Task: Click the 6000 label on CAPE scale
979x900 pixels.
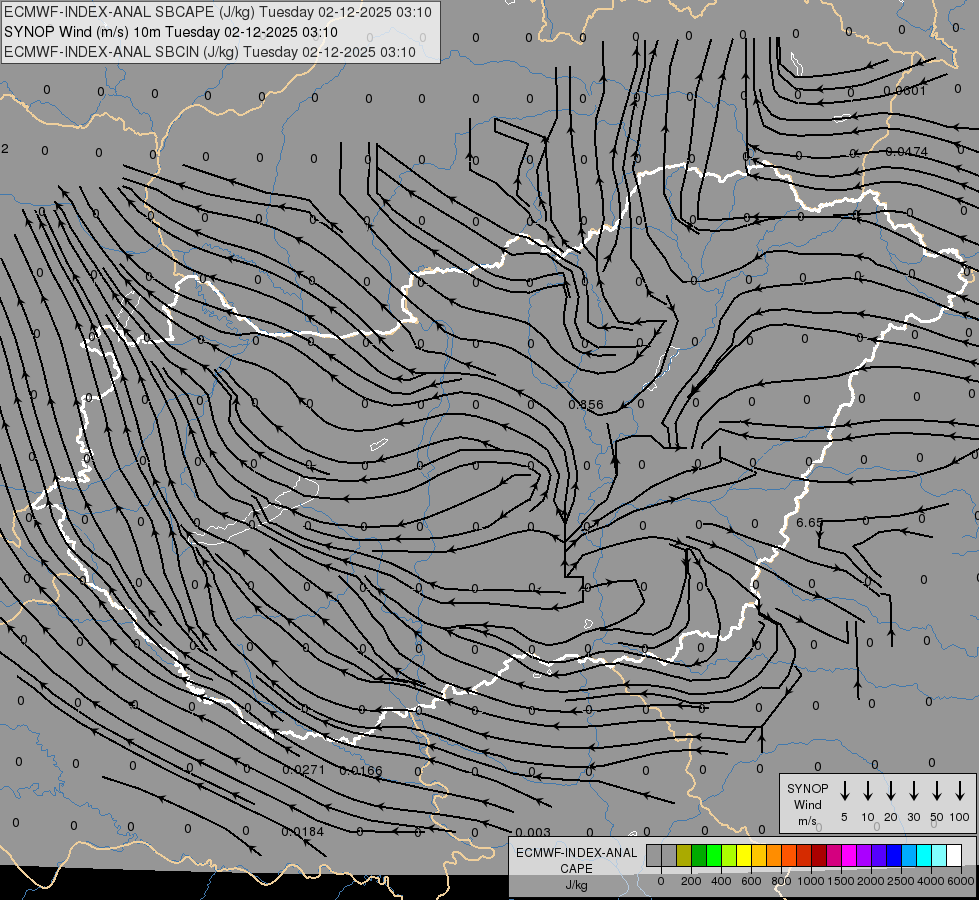Action: coord(961,881)
